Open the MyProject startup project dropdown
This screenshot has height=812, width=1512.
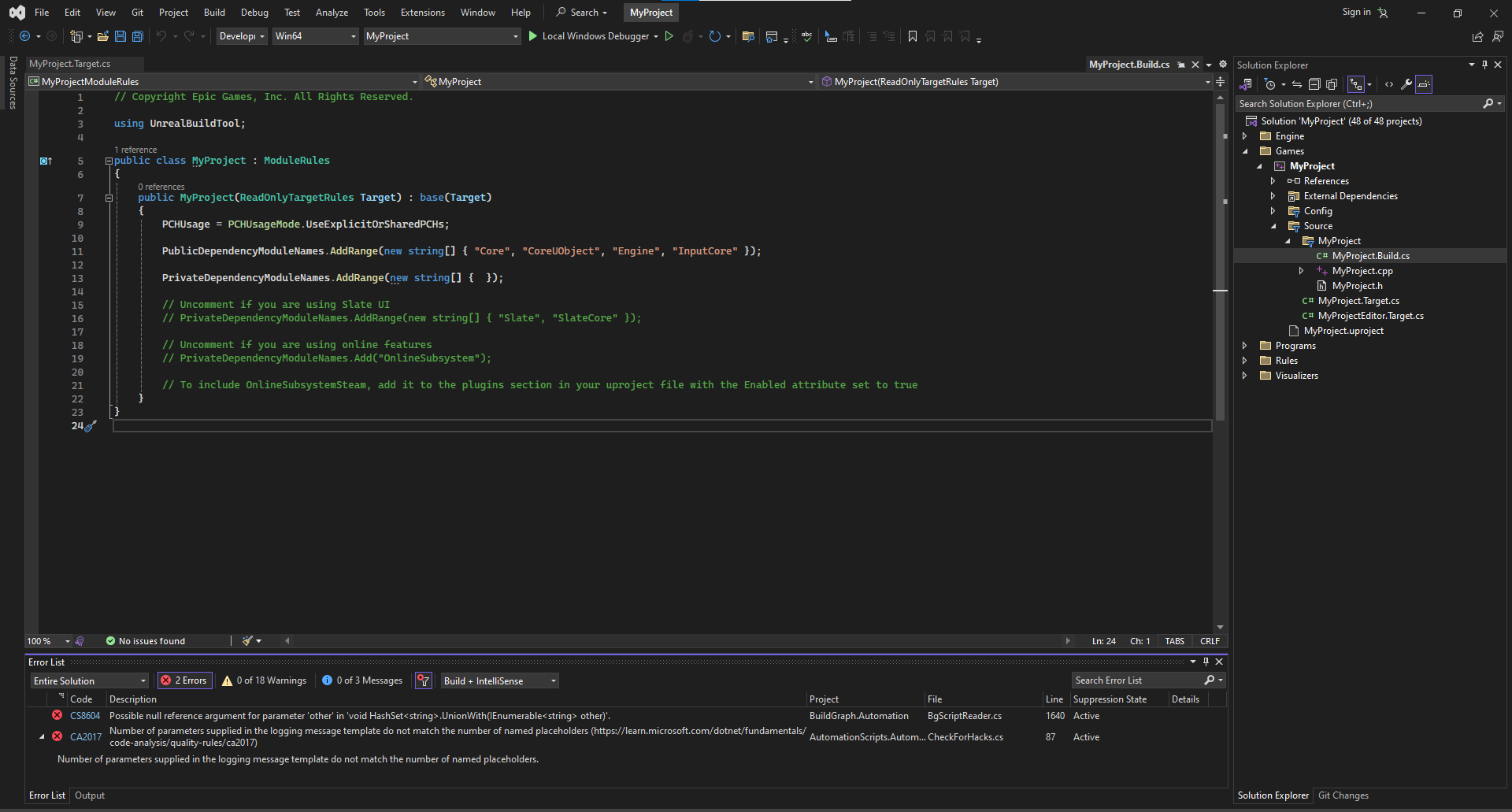coord(442,36)
